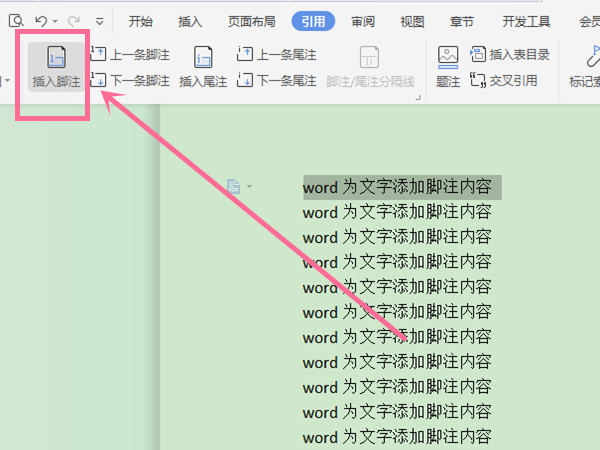Jump to next endnote (下一条尾注)
This screenshot has height=450, width=600.
tap(276, 80)
